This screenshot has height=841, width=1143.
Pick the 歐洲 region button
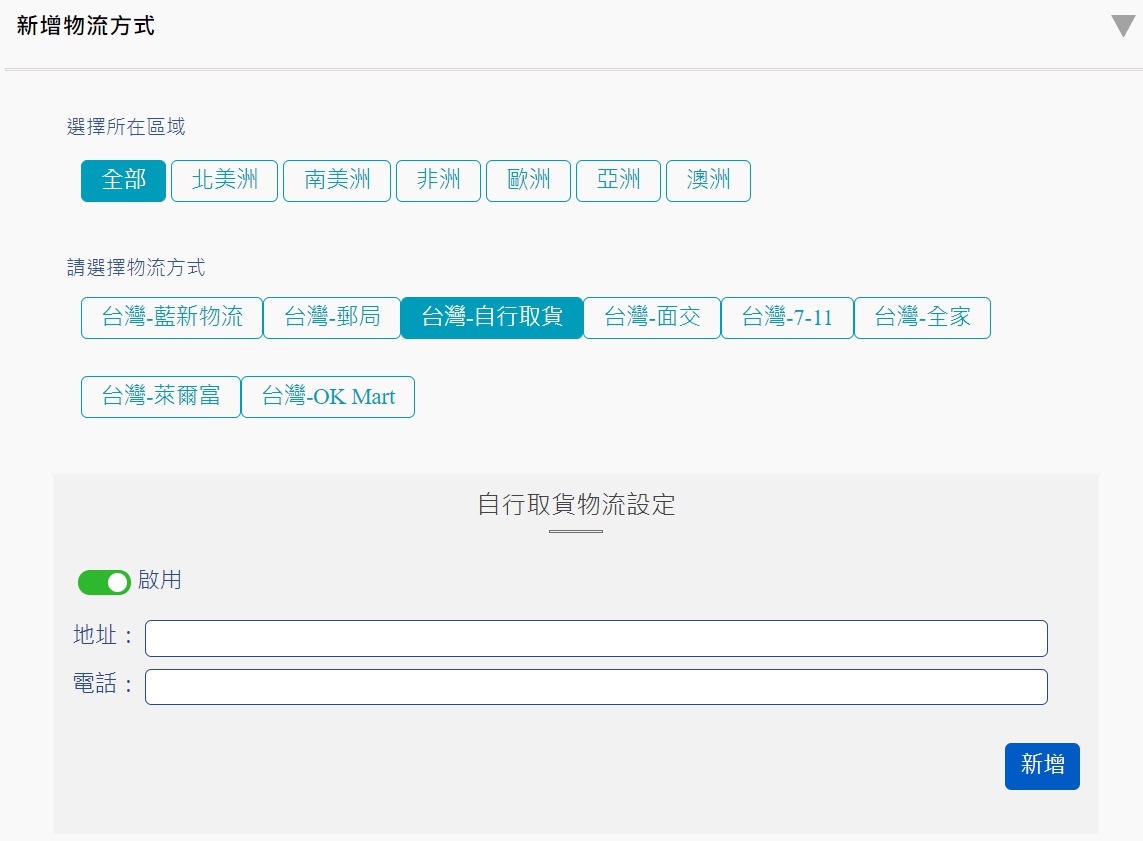tap(528, 181)
